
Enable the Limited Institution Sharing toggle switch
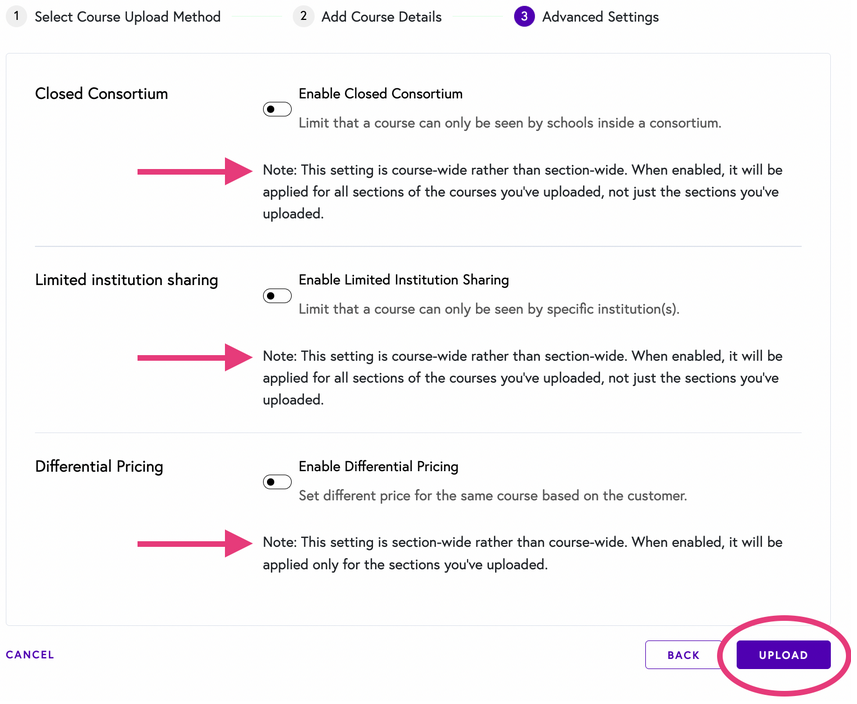pos(277,296)
